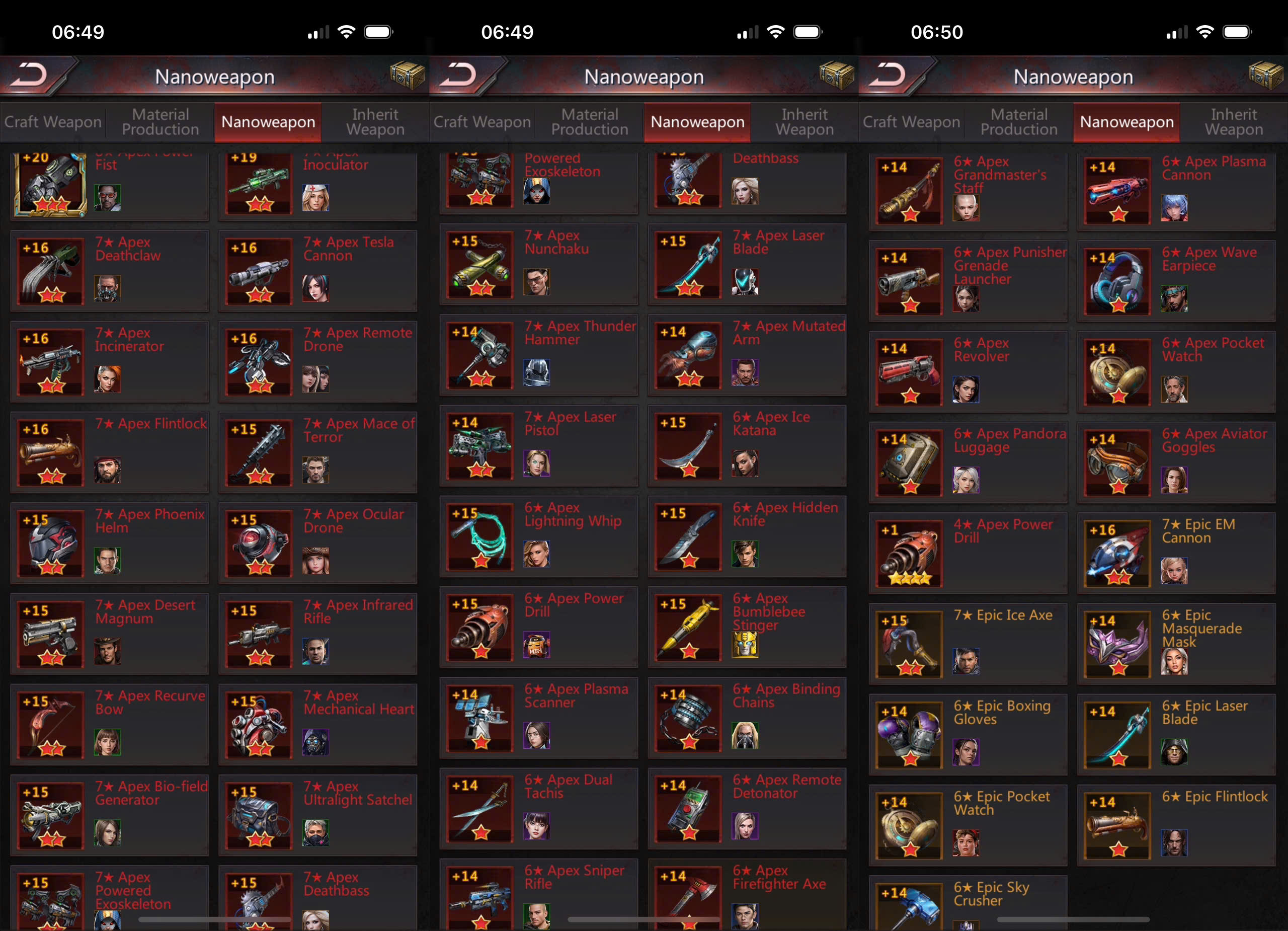Select the 7★ Apex Deathclaw weapon icon
The width and height of the screenshot is (1288, 931).
pos(51,271)
